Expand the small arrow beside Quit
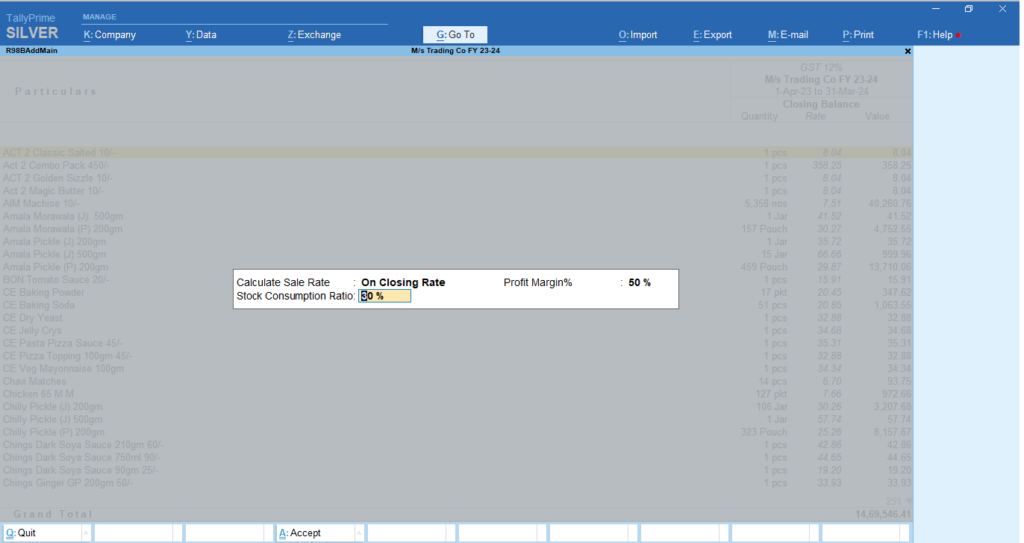Image resolution: width=1024 pixels, height=543 pixels. click(x=85, y=534)
